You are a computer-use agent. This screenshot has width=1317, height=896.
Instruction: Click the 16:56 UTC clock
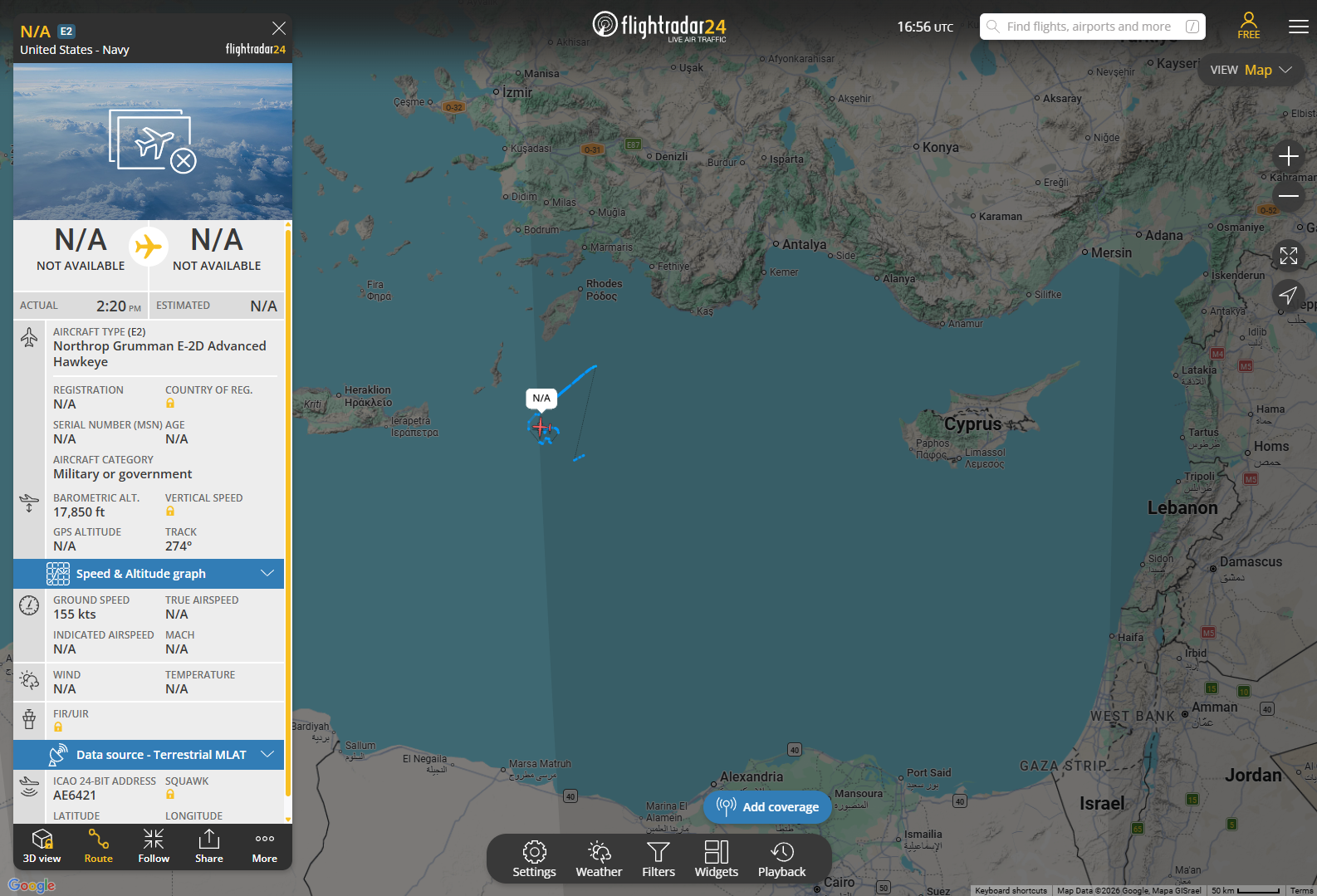coord(925,27)
